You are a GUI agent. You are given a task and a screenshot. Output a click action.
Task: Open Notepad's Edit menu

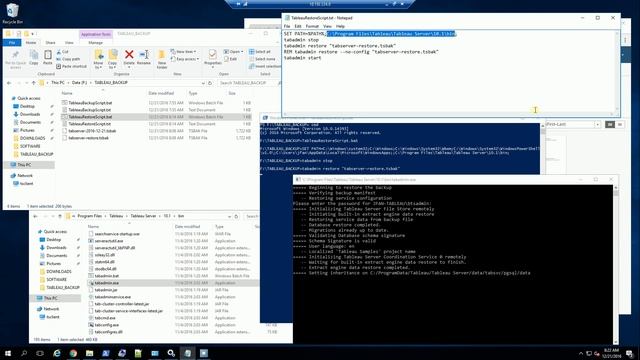click(298, 26)
